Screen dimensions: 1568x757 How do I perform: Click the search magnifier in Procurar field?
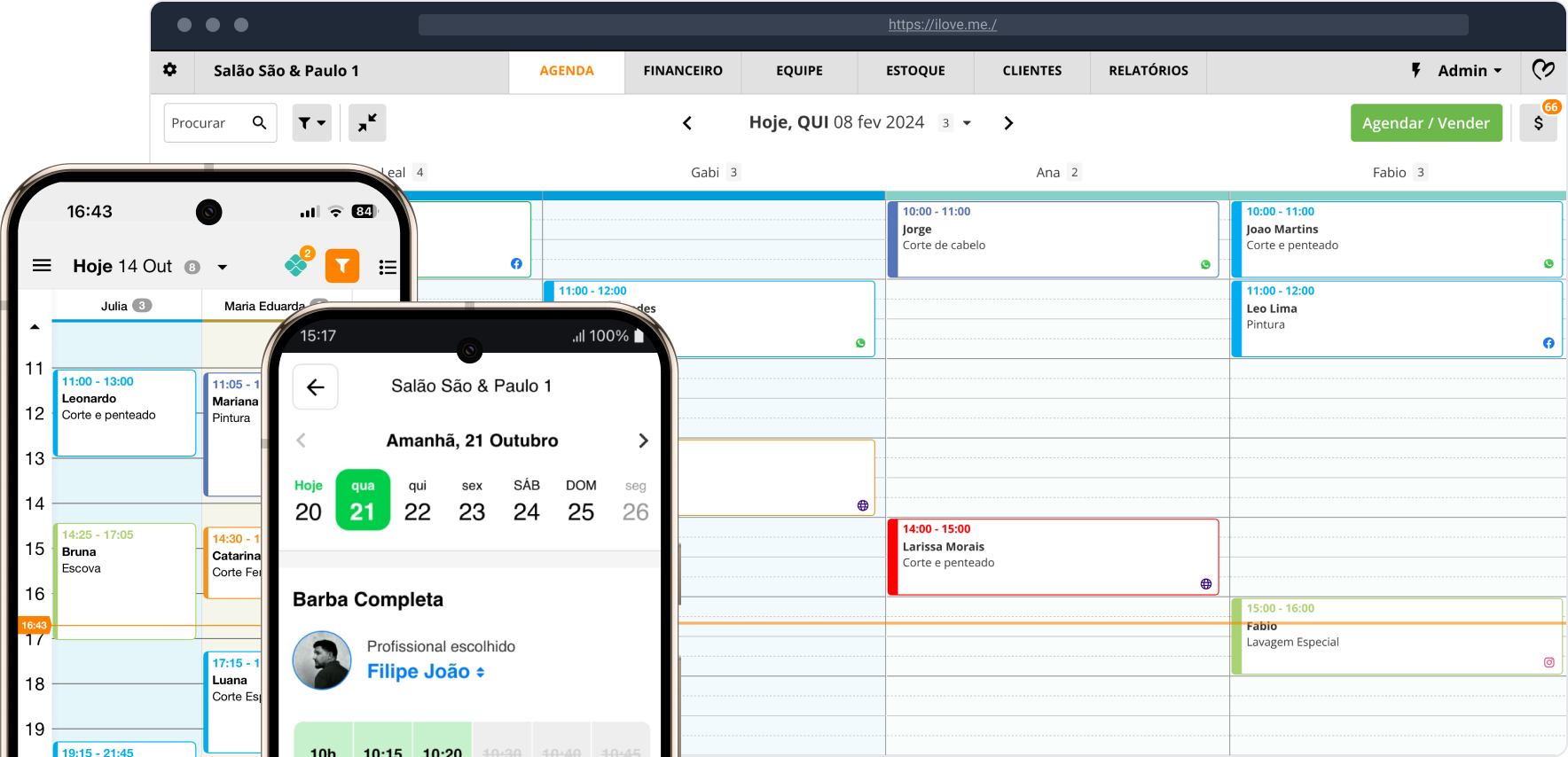259,122
